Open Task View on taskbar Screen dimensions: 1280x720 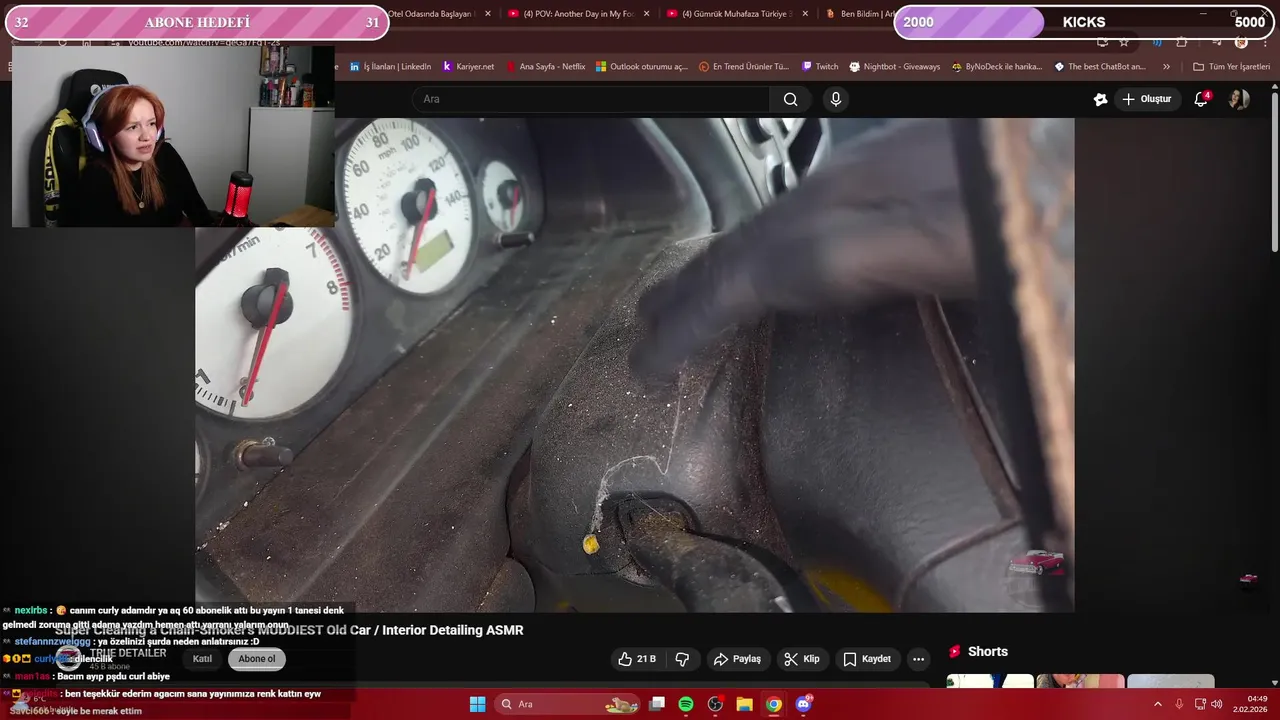click(x=657, y=704)
